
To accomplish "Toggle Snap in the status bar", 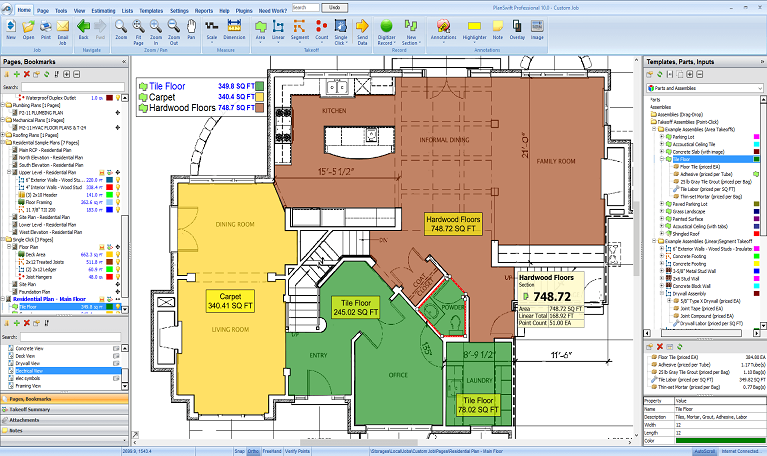I will coord(239,451).
